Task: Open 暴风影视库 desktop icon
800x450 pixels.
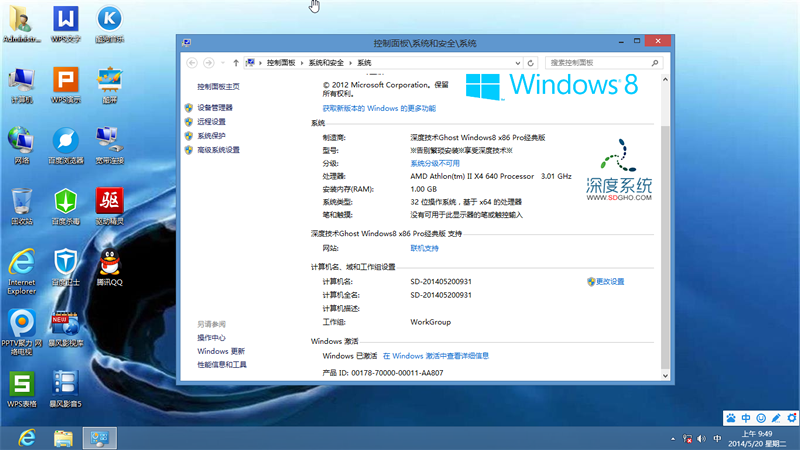Action: click(66, 328)
